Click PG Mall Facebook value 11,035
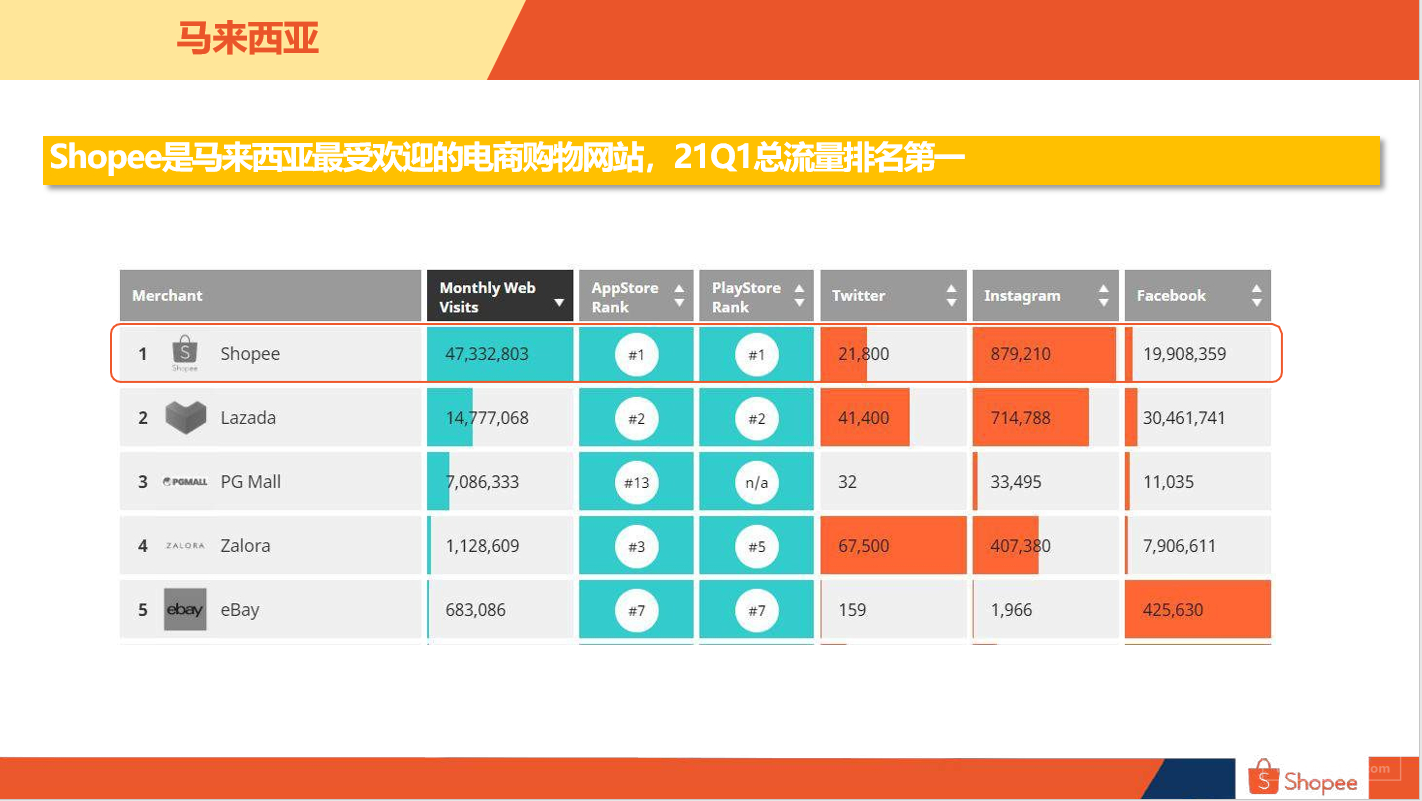This screenshot has height=801, width=1422. click(1168, 482)
